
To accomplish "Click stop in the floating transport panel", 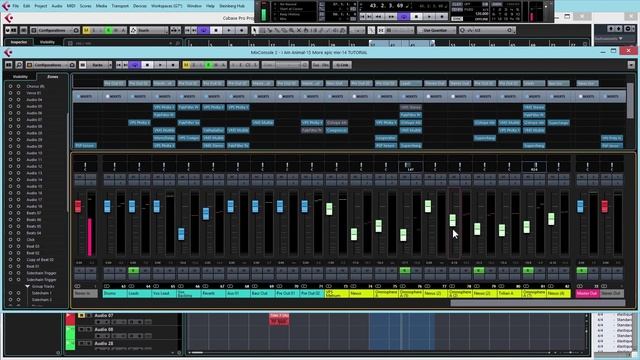I will 416,17.
